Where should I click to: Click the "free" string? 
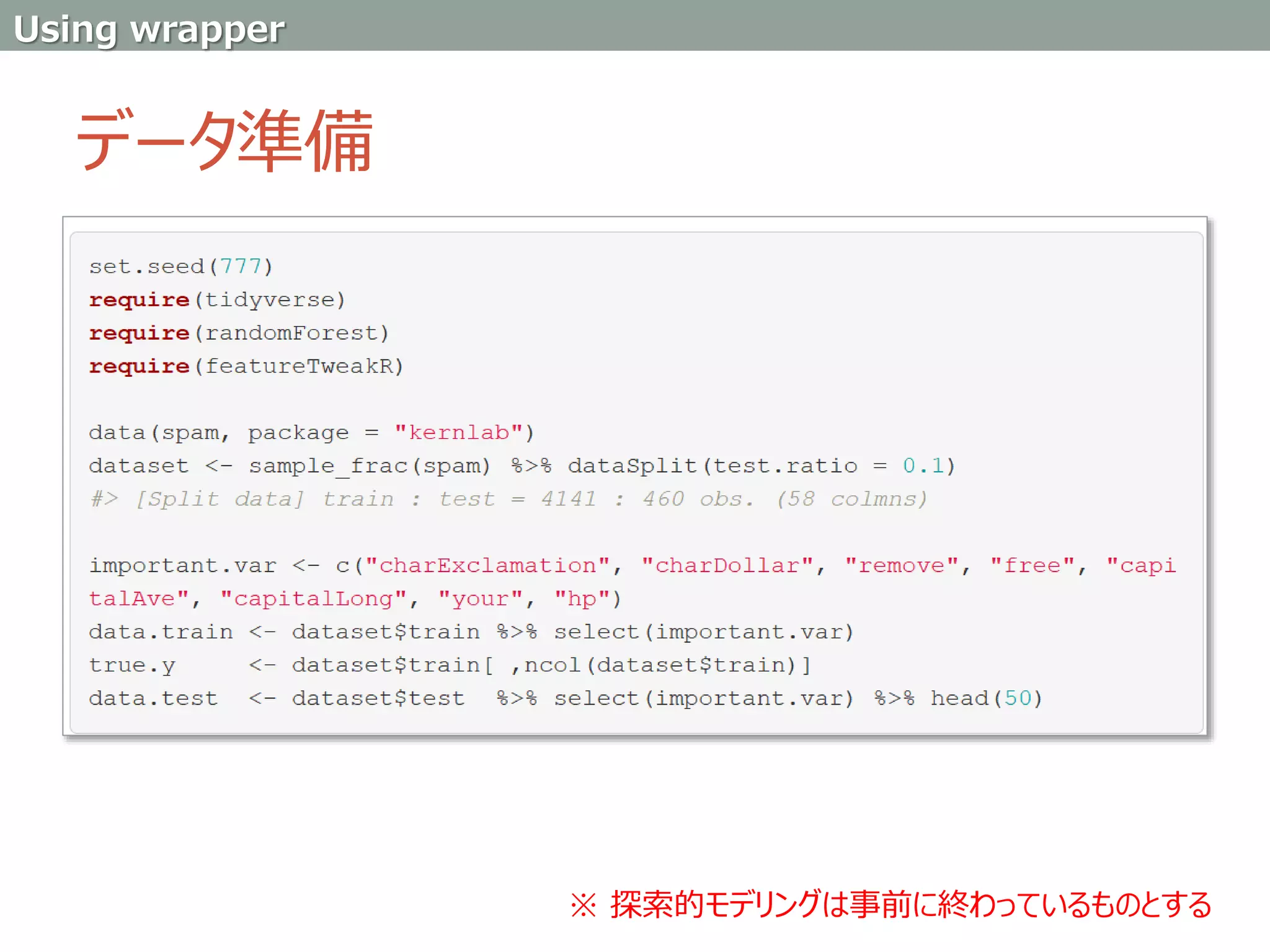1032,566
